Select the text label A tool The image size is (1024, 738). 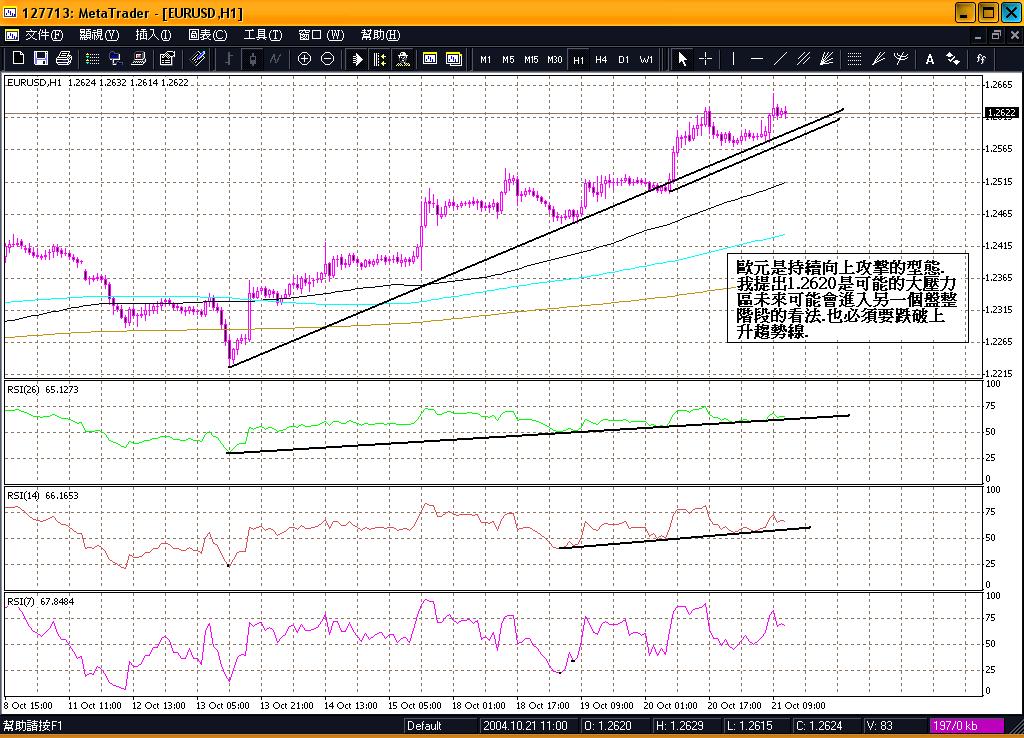930,59
